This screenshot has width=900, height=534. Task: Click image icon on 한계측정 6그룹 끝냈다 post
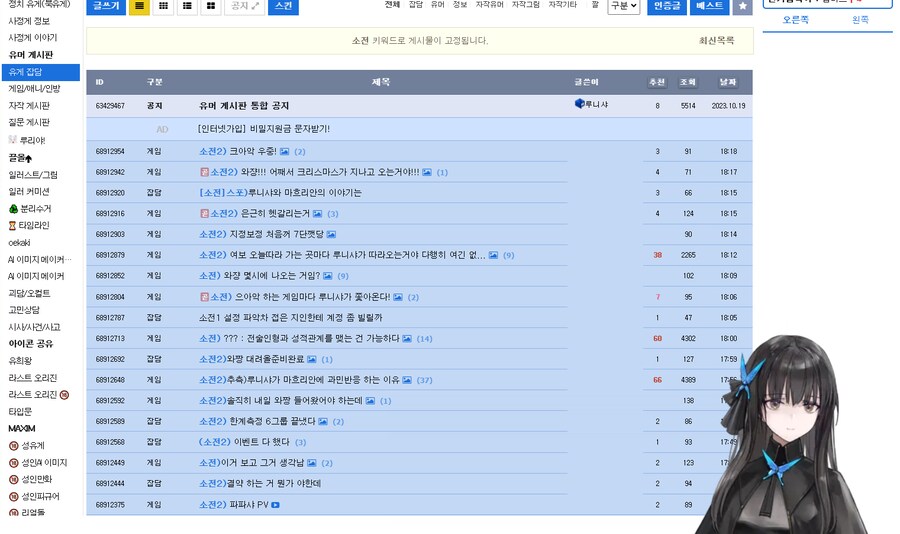323,421
